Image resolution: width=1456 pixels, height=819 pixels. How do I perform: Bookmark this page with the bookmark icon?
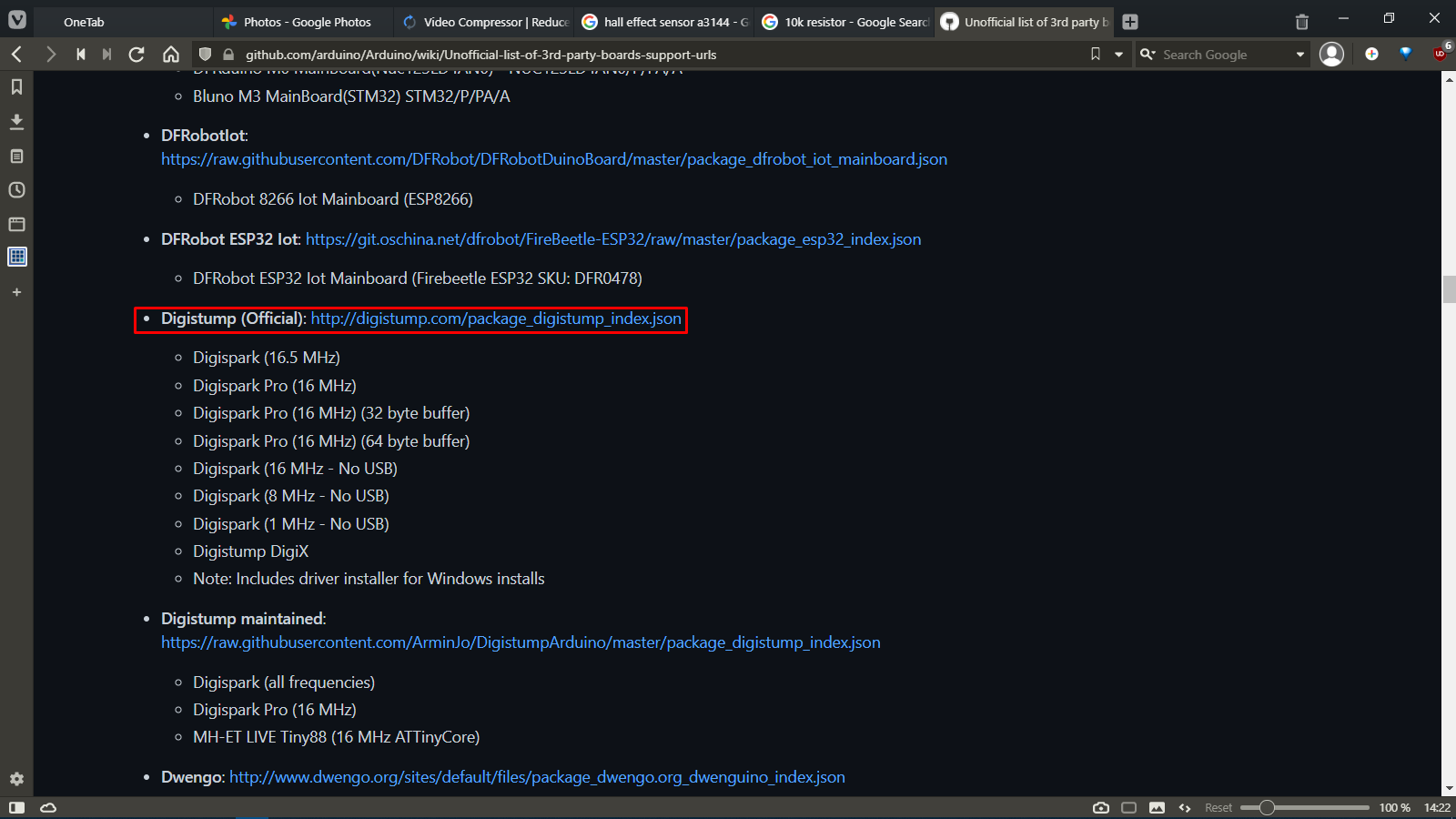point(1096,55)
